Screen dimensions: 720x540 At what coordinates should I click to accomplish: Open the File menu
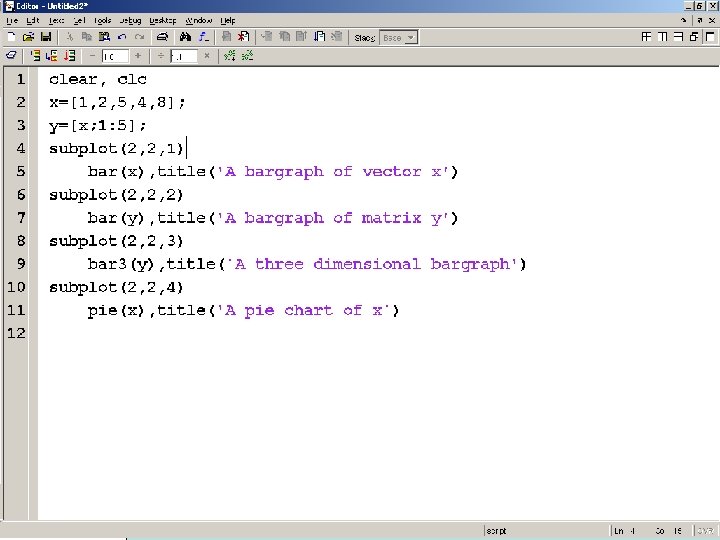(12, 20)
